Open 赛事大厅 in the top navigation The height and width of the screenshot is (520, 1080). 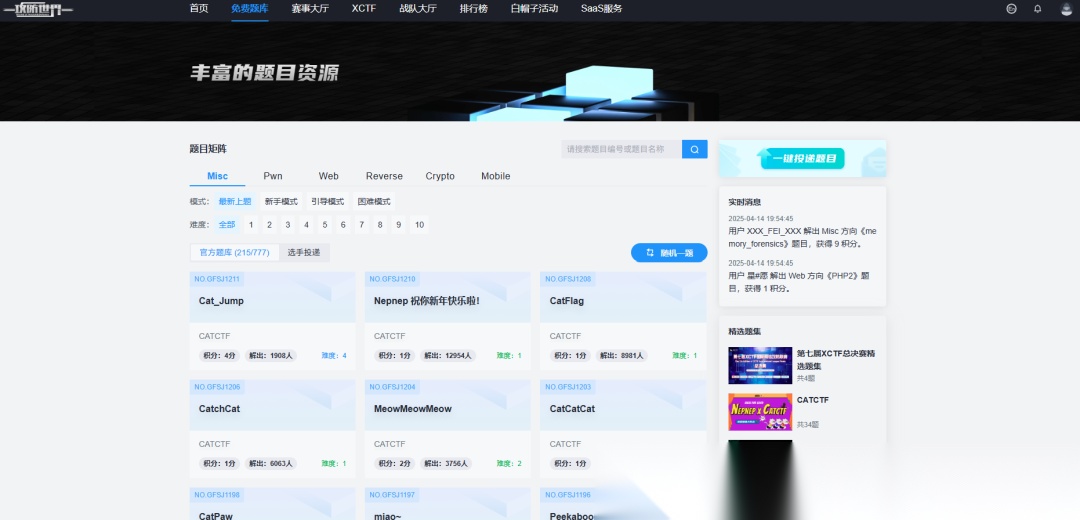pos(310,9)
